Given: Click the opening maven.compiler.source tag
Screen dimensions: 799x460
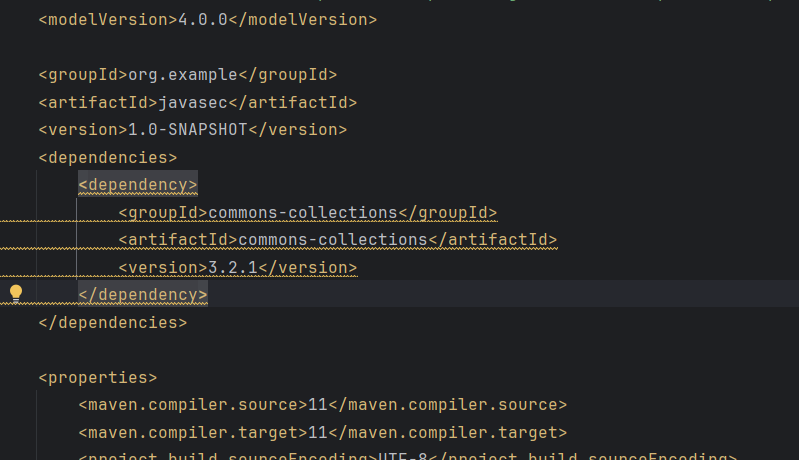Looking at the screenshot, I should pos(190,405).
